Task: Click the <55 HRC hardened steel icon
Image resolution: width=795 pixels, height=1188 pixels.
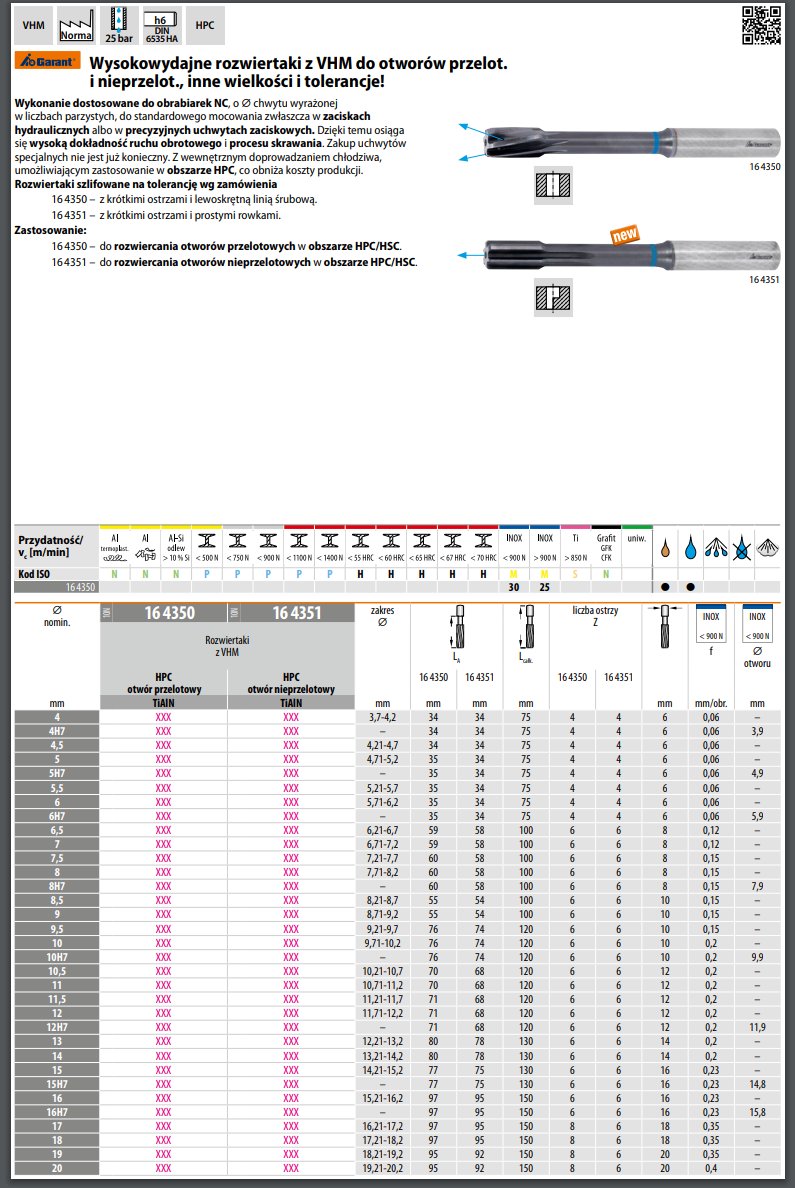Action: pos(361,547)
